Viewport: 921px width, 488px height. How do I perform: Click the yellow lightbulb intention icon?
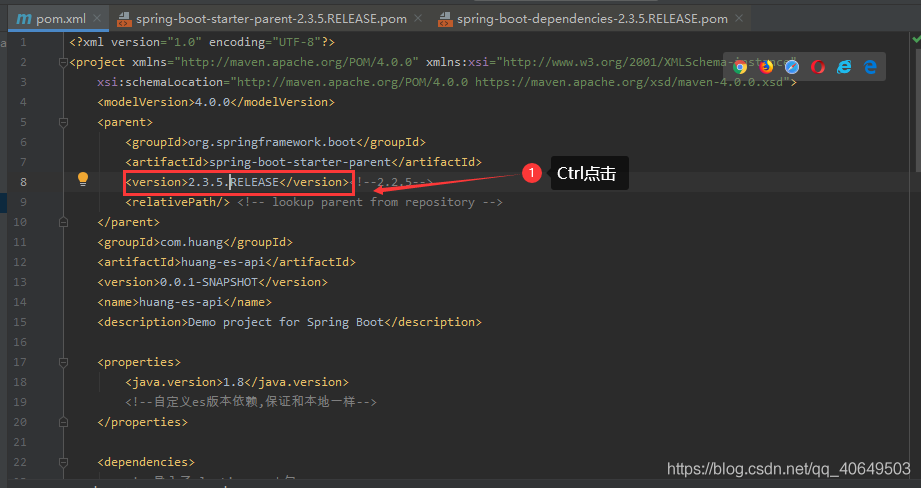[x=83, y=179]
